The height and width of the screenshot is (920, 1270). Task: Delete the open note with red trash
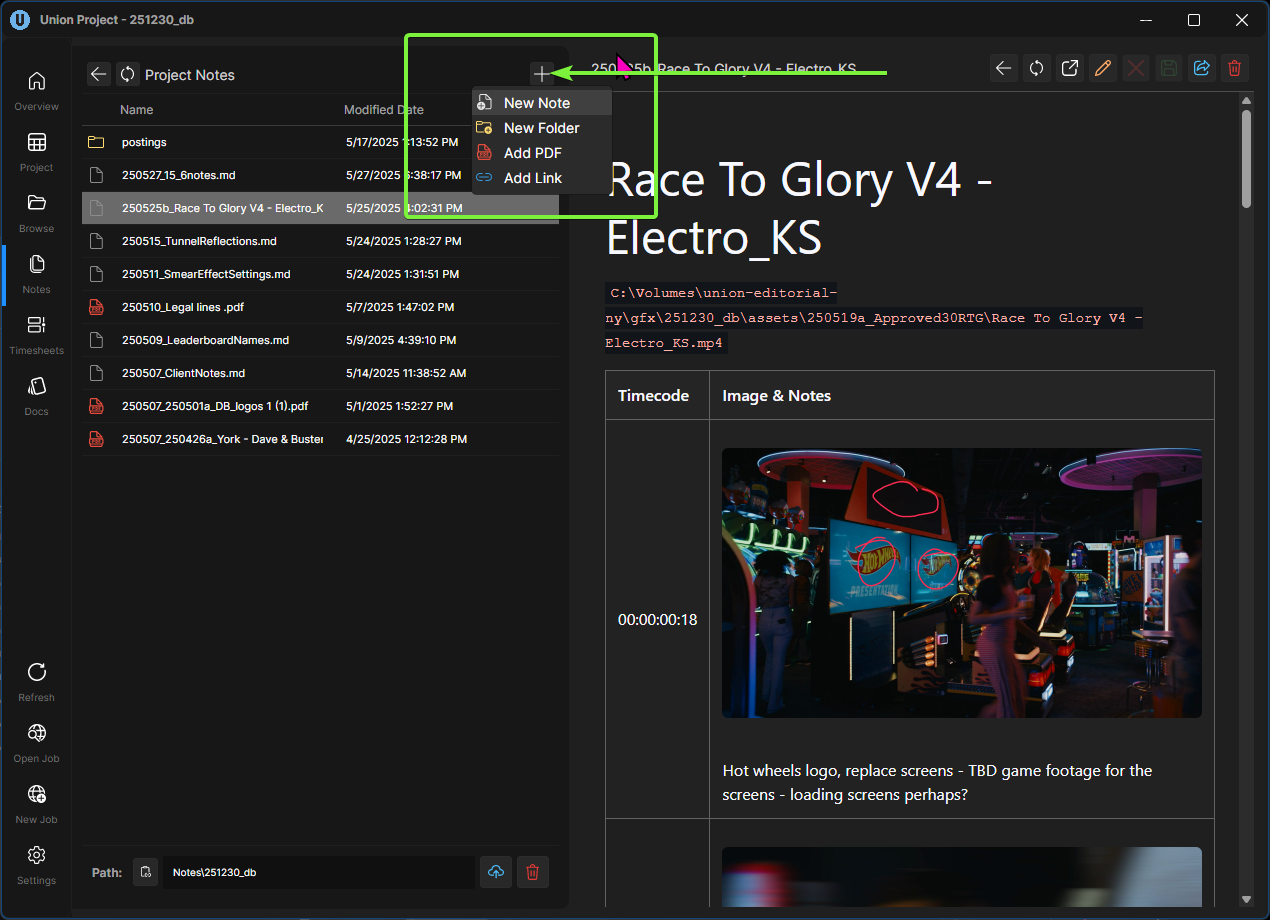click(1235, 68)
